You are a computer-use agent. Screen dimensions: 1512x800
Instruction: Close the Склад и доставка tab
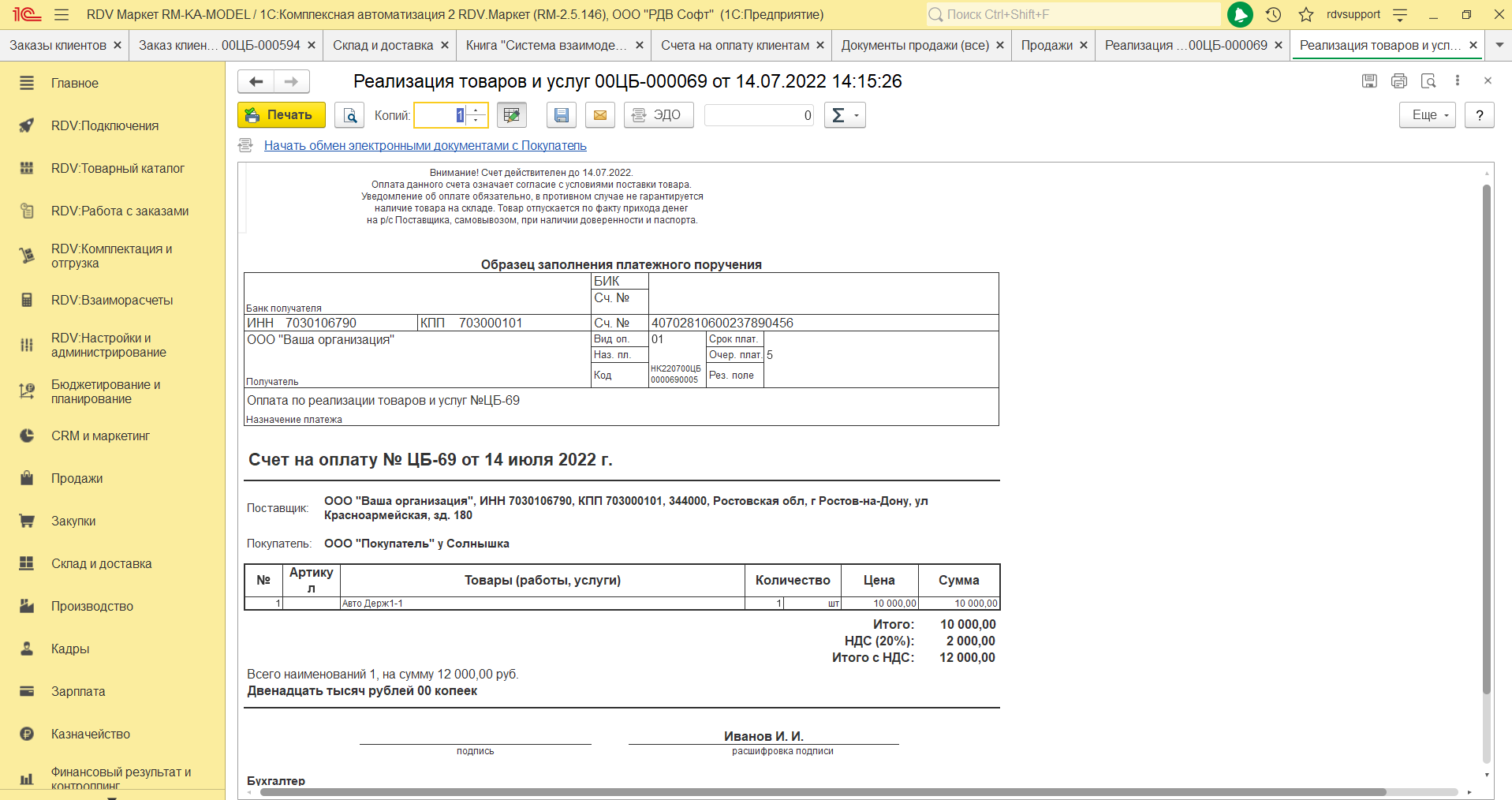pyautogui.click(x=445, y=45)
